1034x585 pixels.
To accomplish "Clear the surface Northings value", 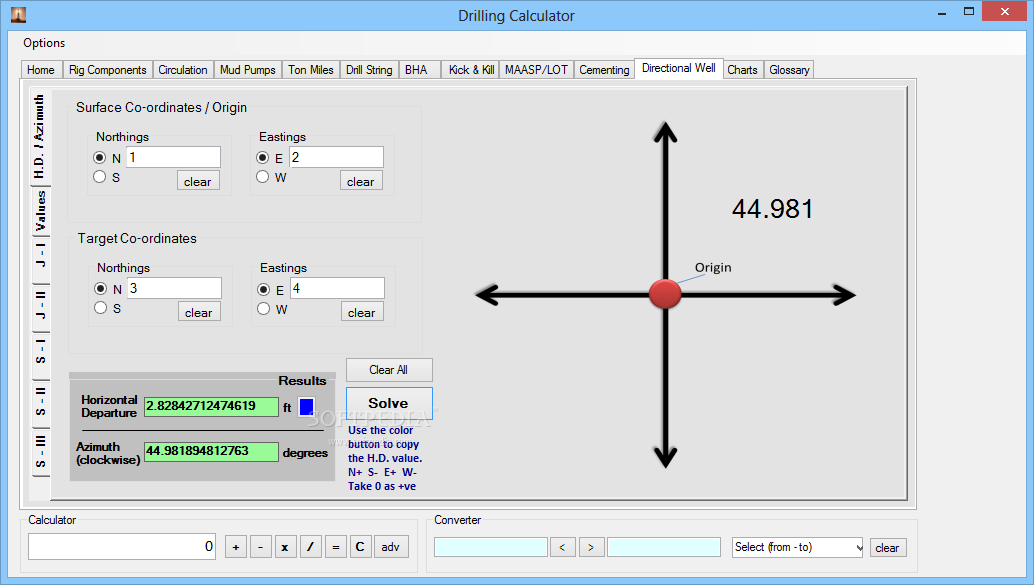I will (198, 181).
